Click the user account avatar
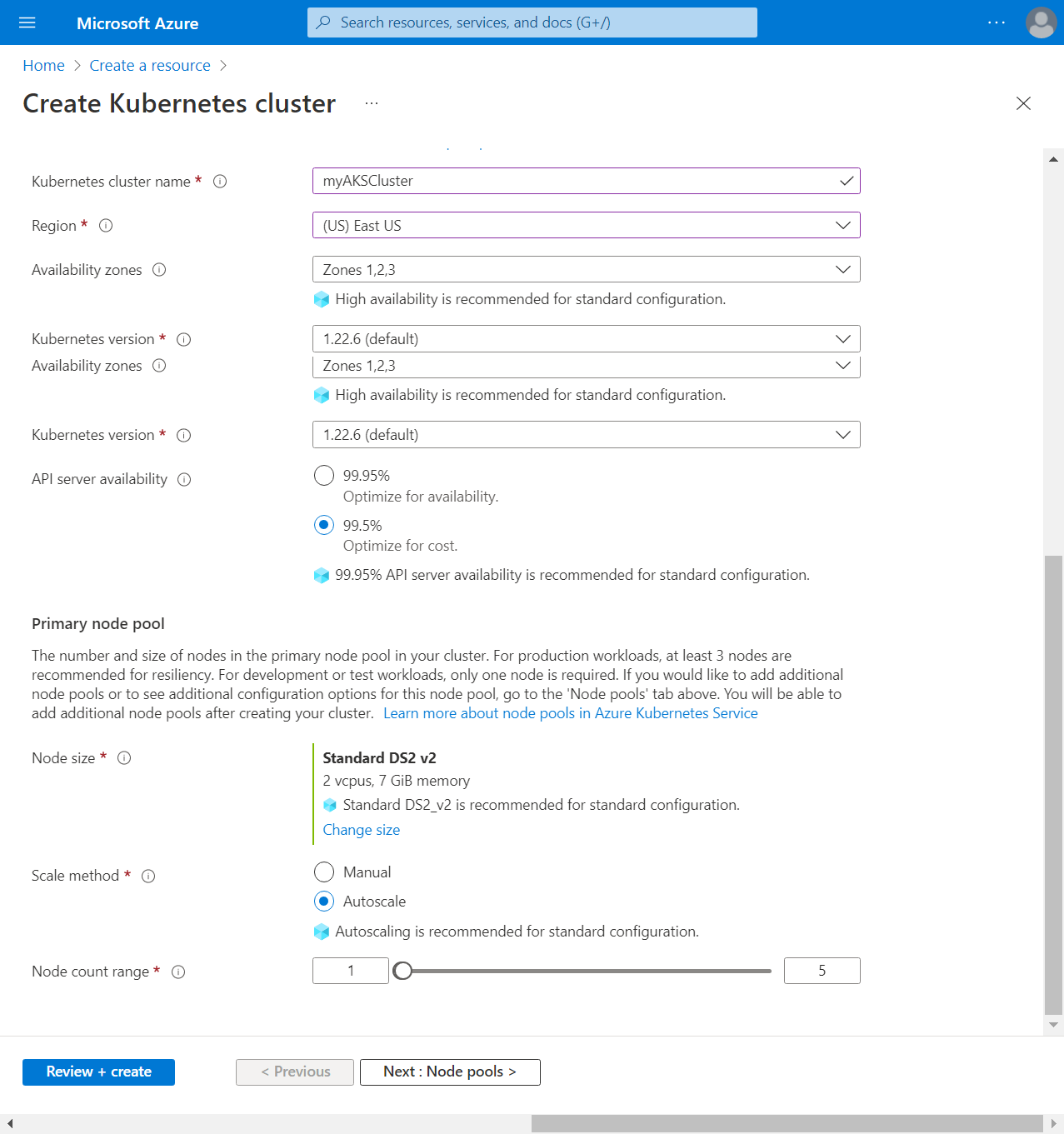1064x1134 pixels. pos(1041,22)
